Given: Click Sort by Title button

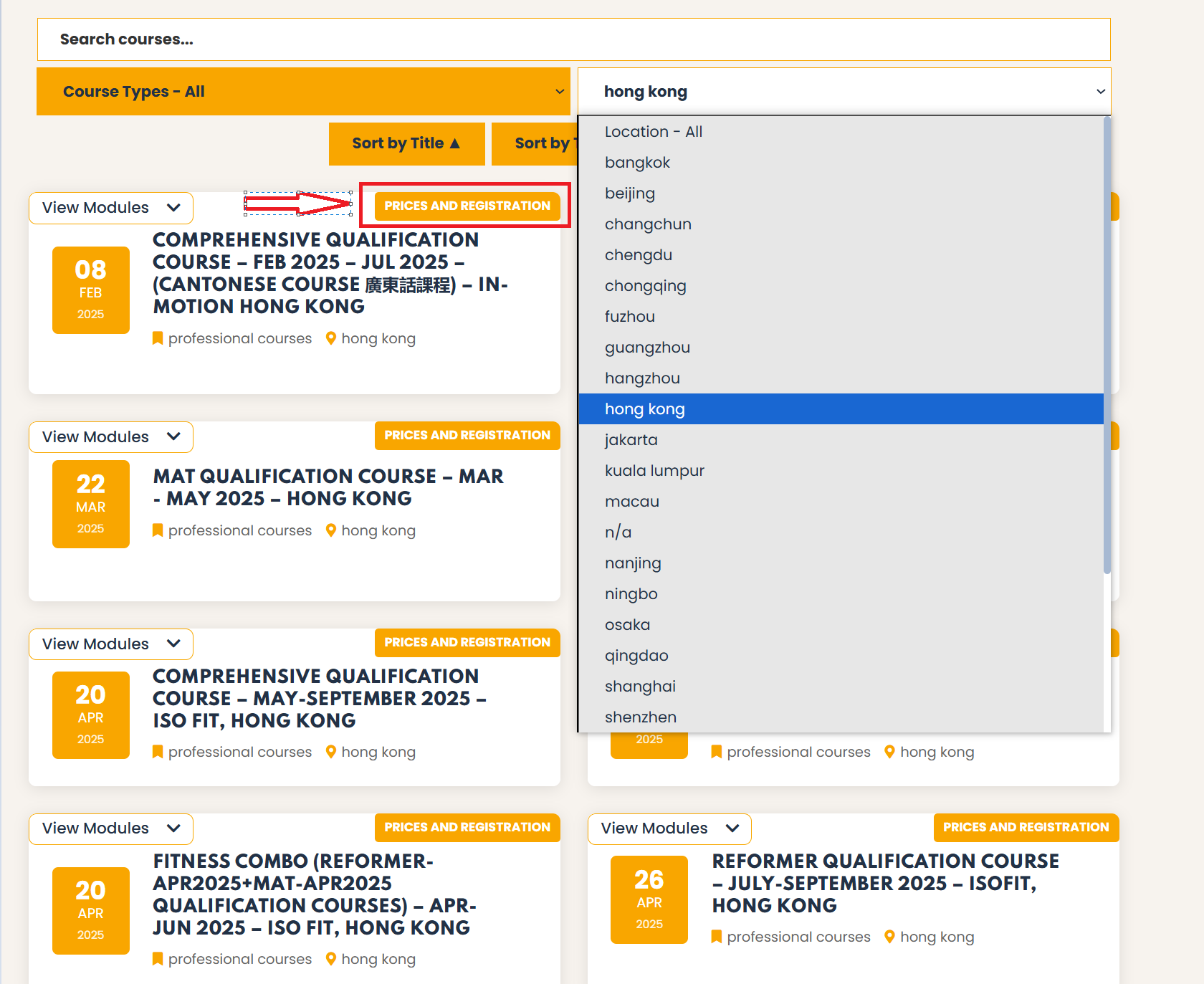Looking at the screenshot, I should (406, 143).
